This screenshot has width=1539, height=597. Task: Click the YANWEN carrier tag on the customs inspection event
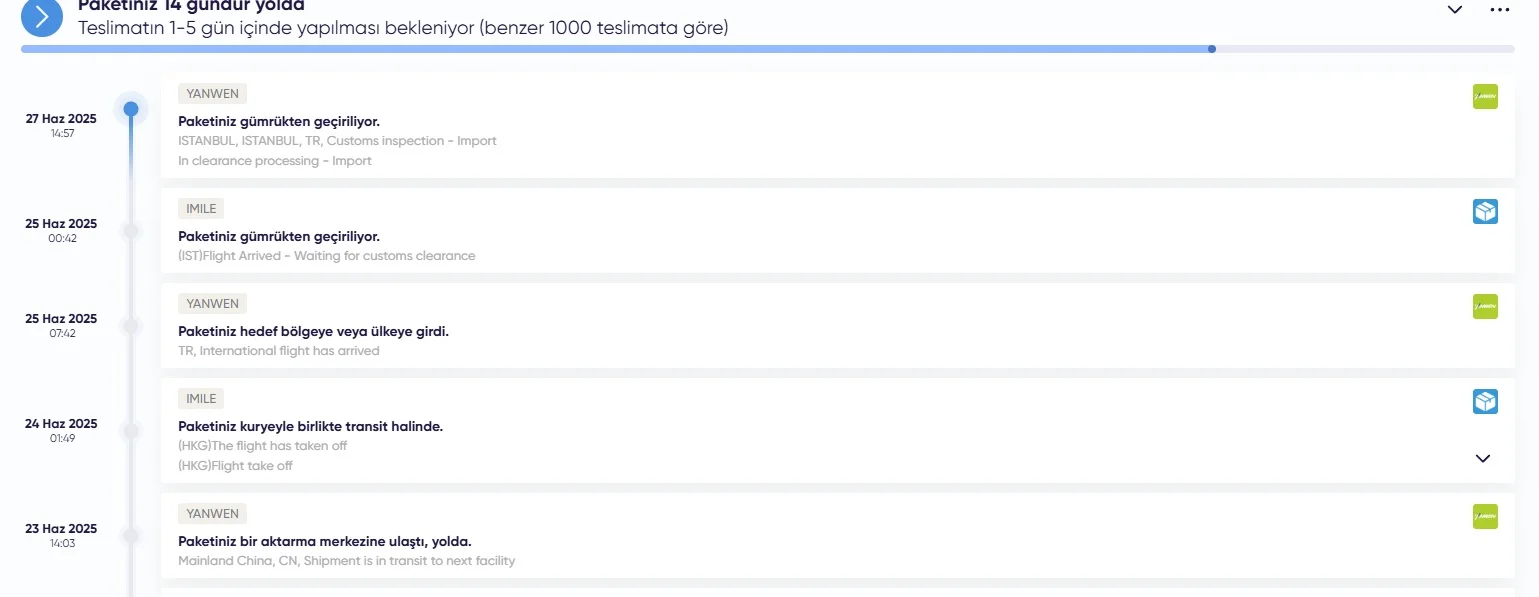[x=212, y=94]
